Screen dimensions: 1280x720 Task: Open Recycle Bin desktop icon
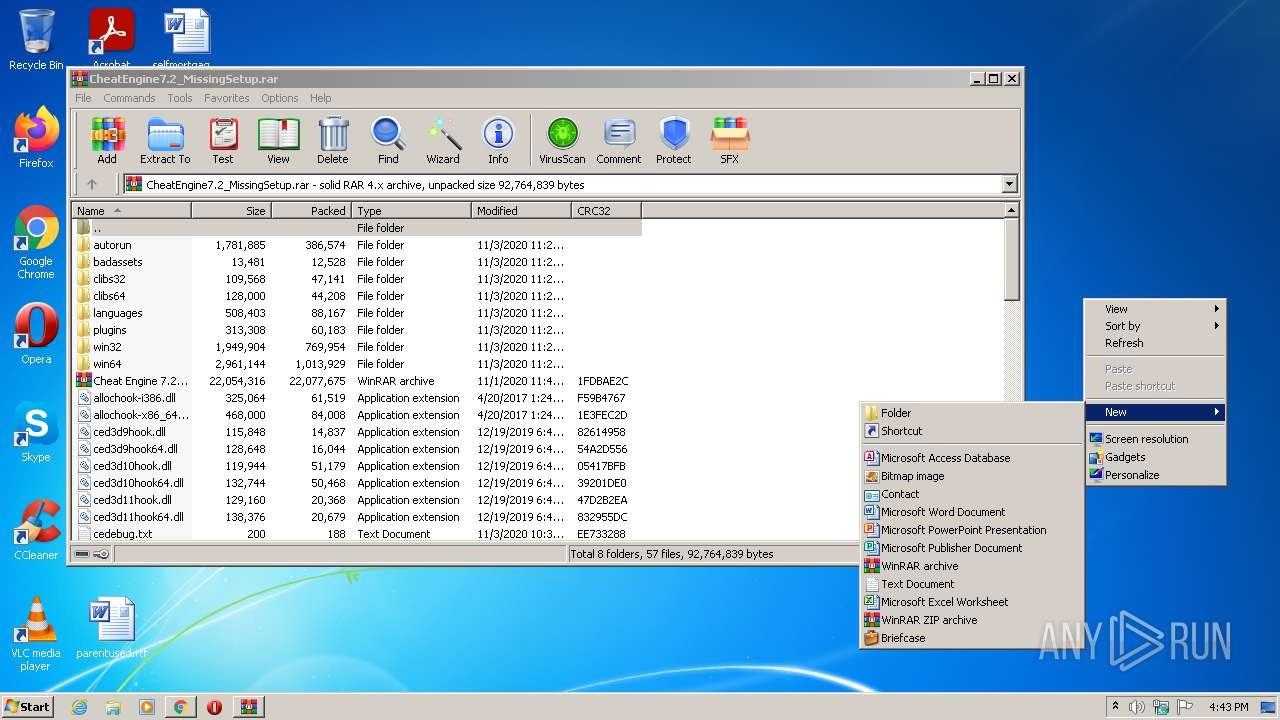(x=36, y=40)
